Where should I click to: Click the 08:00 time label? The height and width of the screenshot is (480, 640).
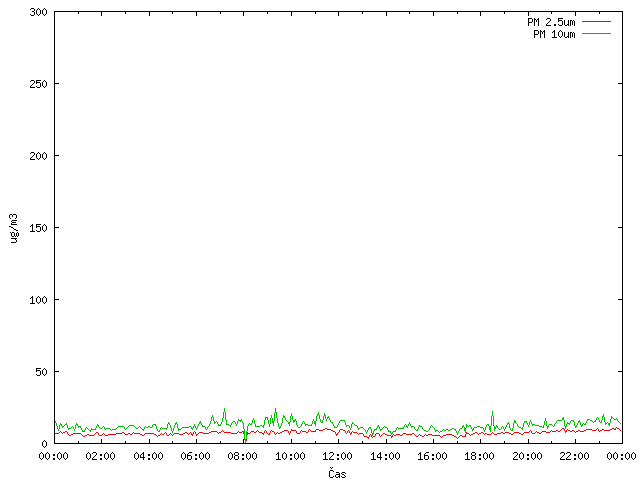coord(242,456)
